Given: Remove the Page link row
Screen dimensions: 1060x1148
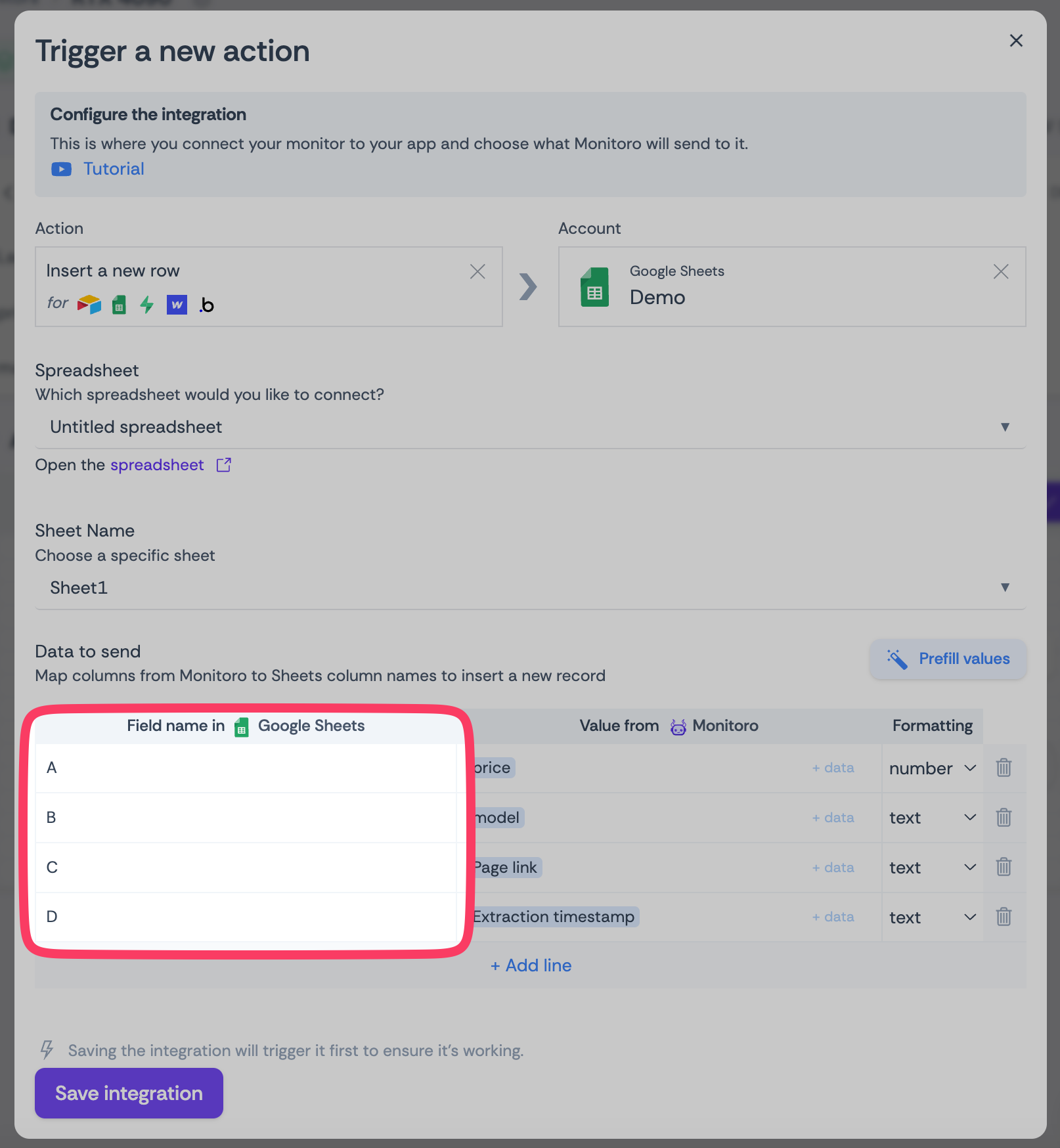Looking at the screenshot, I should (x=1004, y=867).
